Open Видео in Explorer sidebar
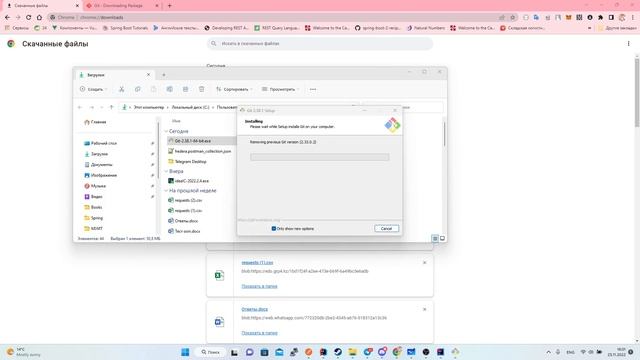 coord(96,196)
